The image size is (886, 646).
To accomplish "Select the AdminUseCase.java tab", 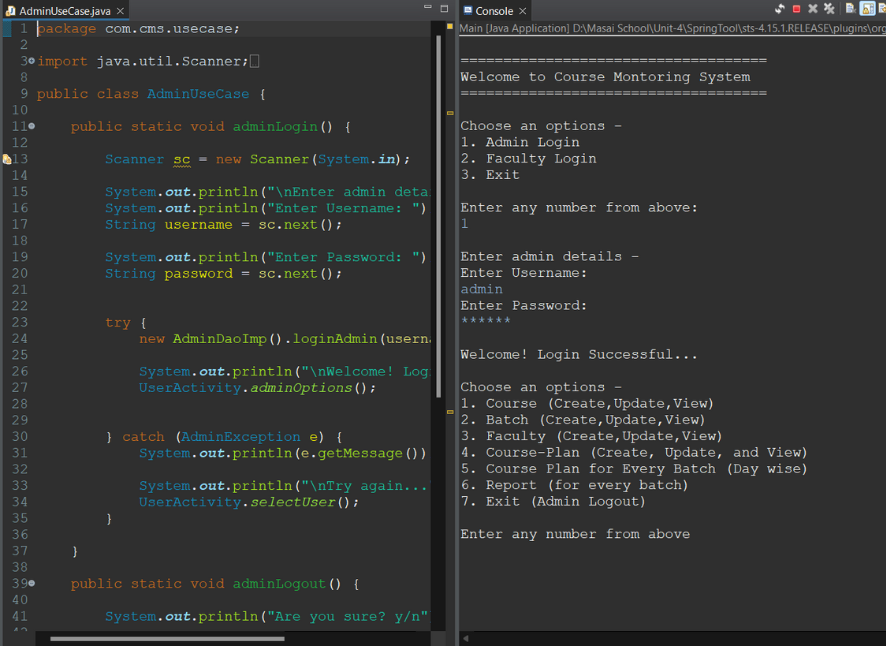I will point(65,11).
